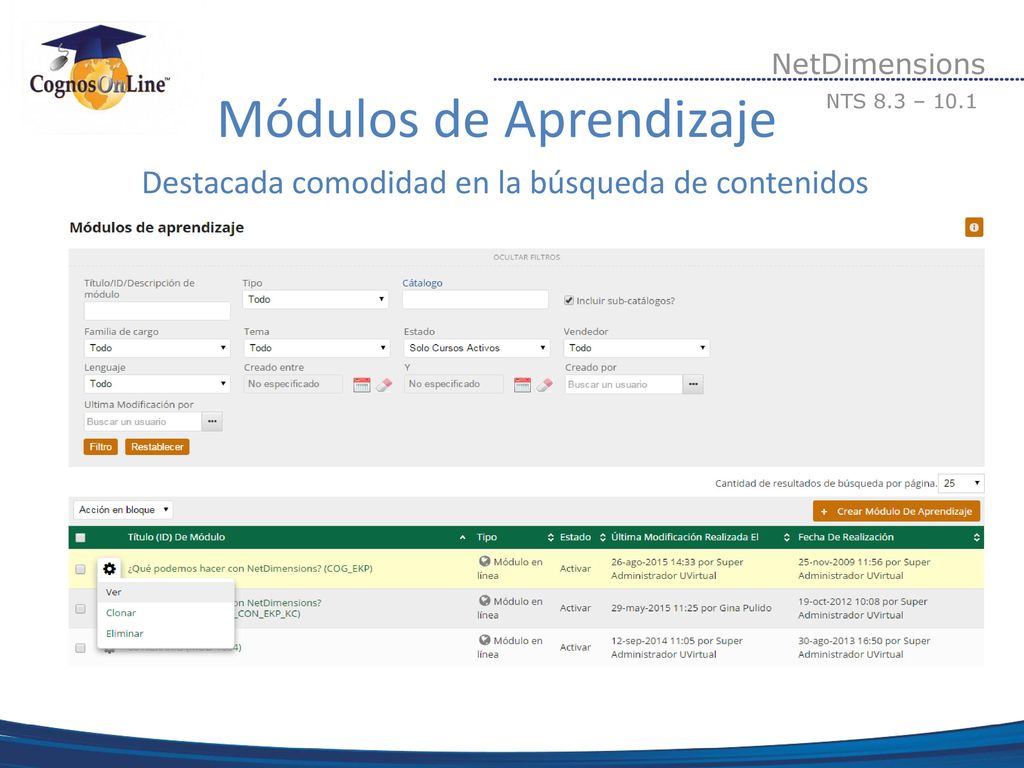
Task: Click the text 26-ago-2015 14:33 por Super Administrador UVirtual
Action: pos(677,569)
